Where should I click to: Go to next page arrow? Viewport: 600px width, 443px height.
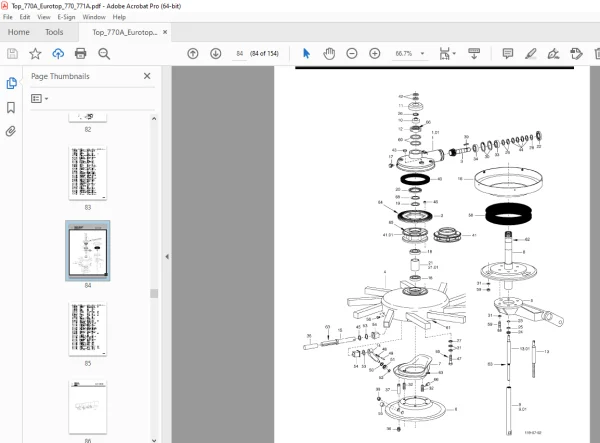216,54
